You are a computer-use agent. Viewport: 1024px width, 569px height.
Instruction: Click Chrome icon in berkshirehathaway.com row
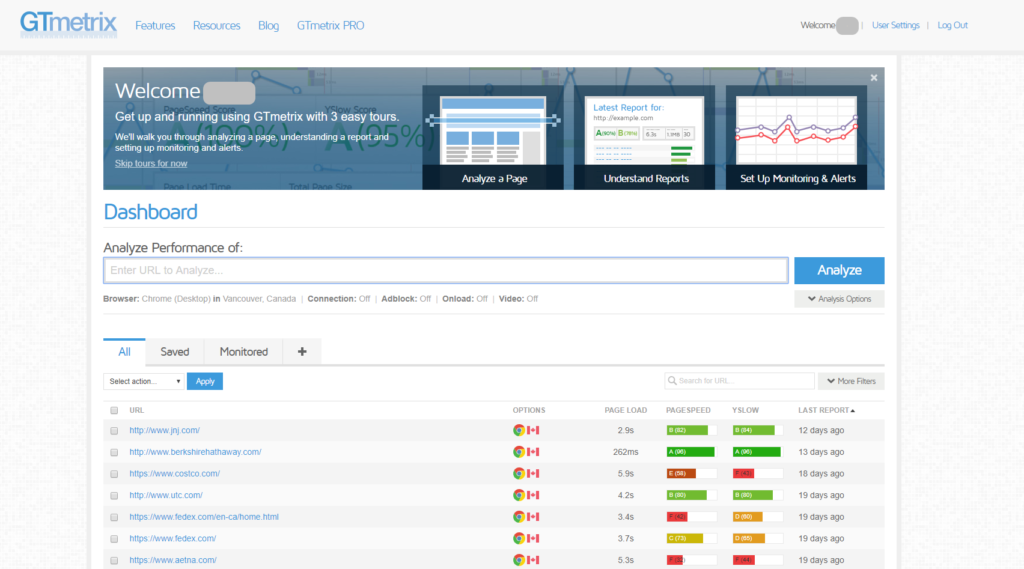(519, 452)
